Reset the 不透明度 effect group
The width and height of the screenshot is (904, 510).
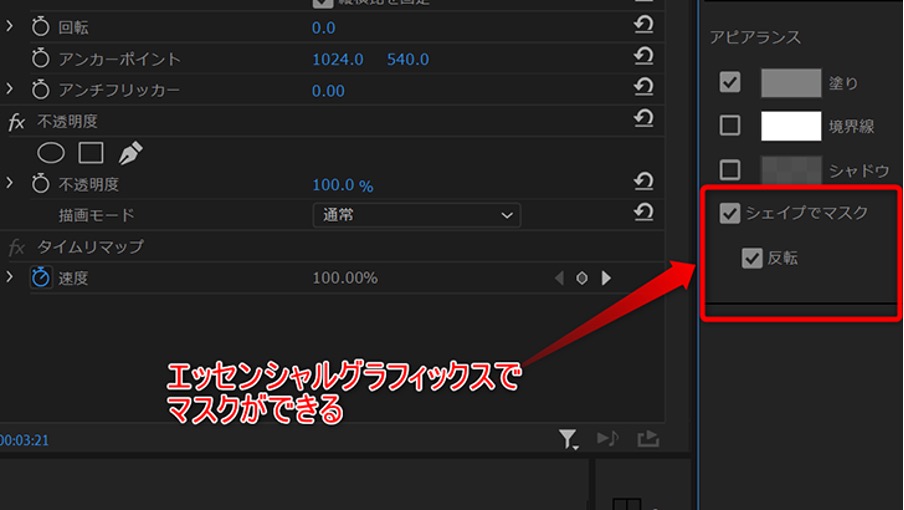coord(643,119)
